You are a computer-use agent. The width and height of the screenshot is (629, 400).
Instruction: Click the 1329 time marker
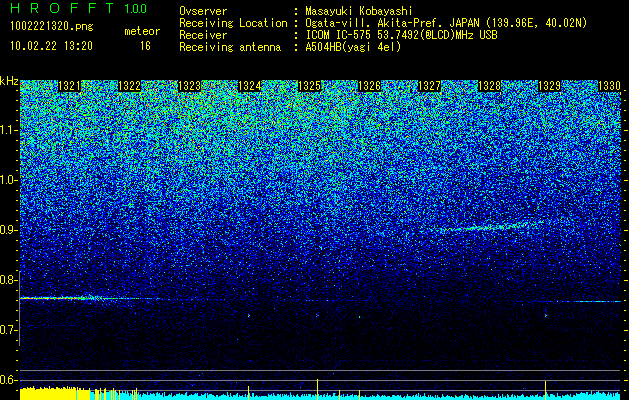[550, 86]
